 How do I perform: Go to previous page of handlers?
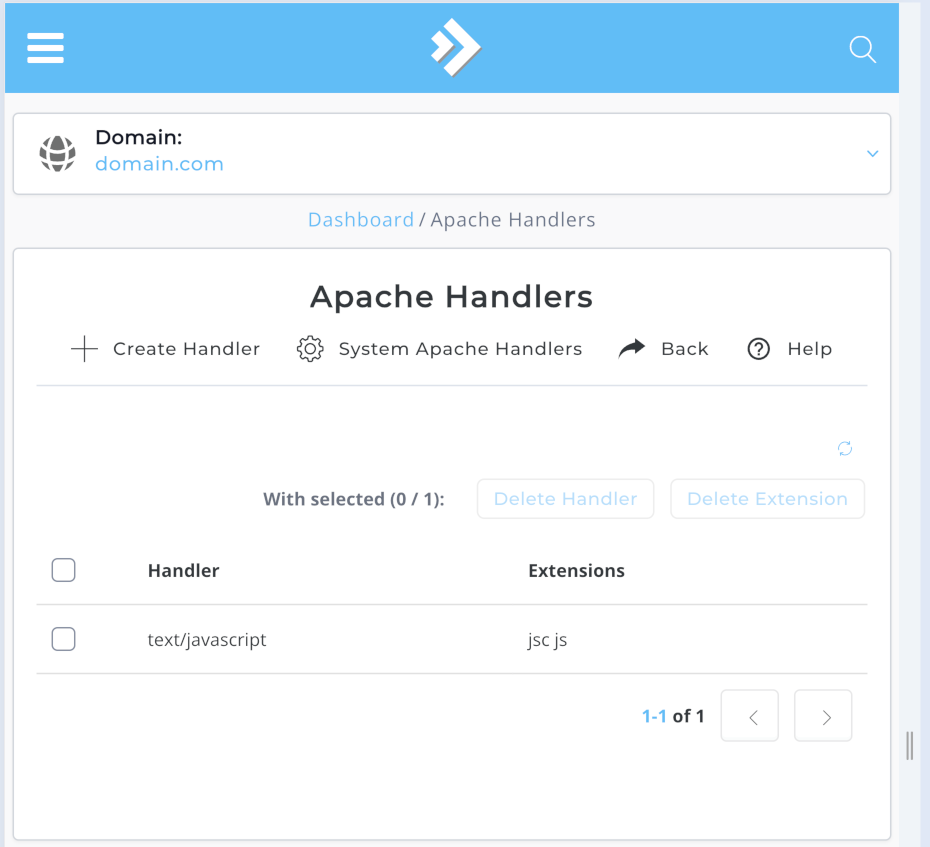pyautogui.click(x=749, y=715)
